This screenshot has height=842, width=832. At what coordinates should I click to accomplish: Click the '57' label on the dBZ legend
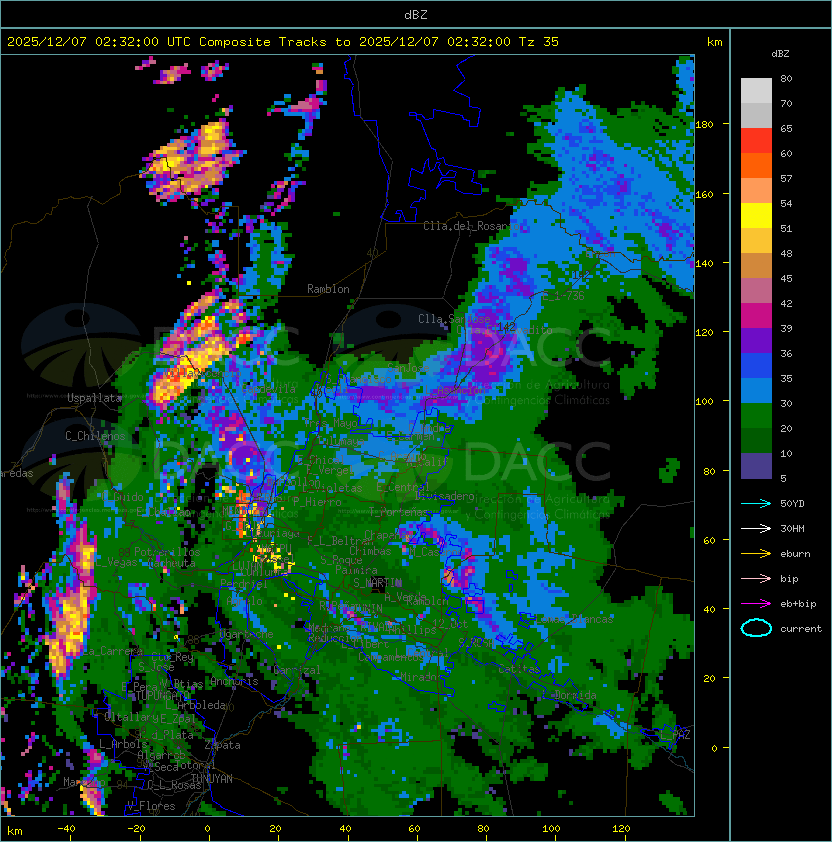click(x=786, y=178)
